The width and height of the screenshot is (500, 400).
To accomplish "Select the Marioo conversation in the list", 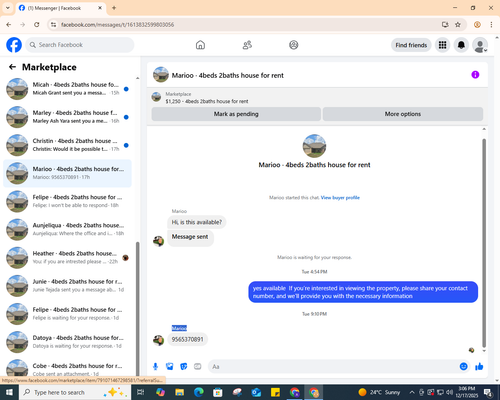I will (67, 173).
